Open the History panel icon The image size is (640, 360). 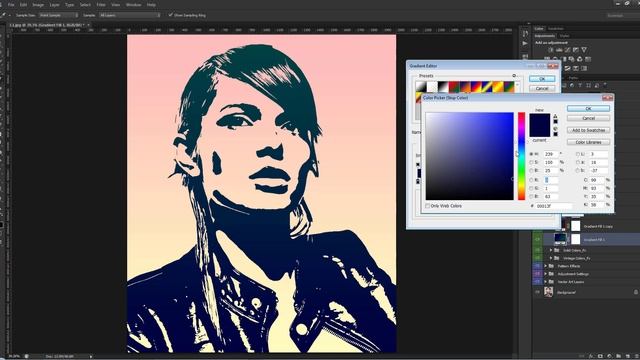525,34
